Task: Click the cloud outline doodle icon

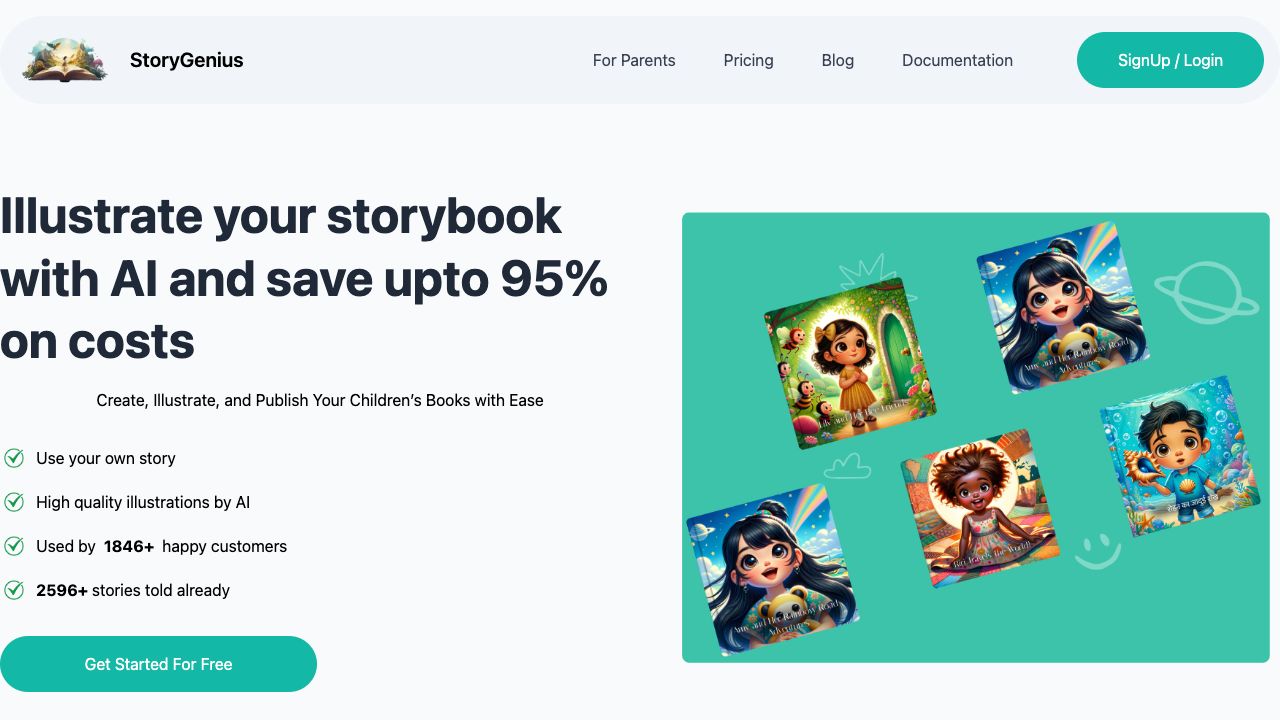Action: pyautogui.click(x=846, y=465)
